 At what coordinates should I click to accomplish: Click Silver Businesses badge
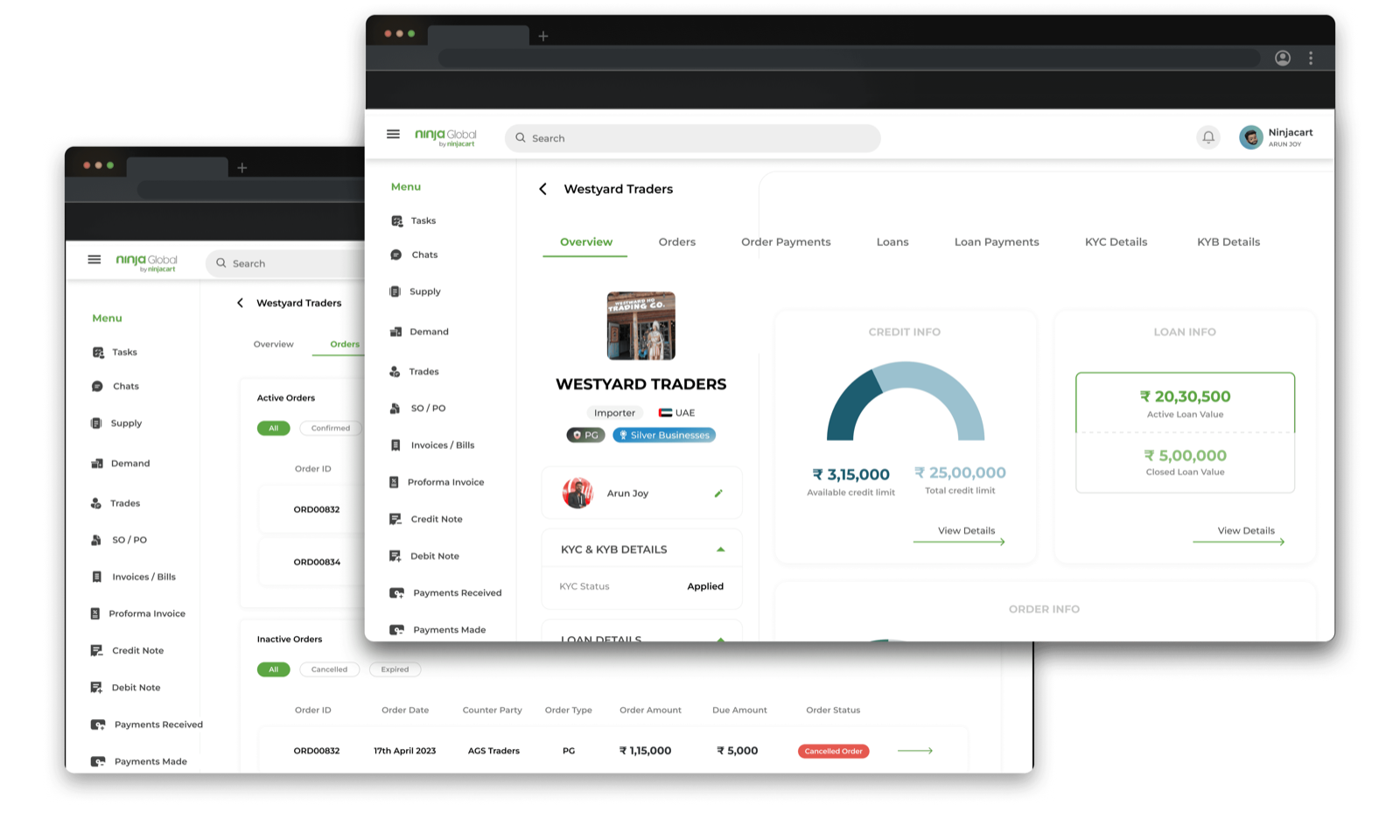tap(664, 435)
